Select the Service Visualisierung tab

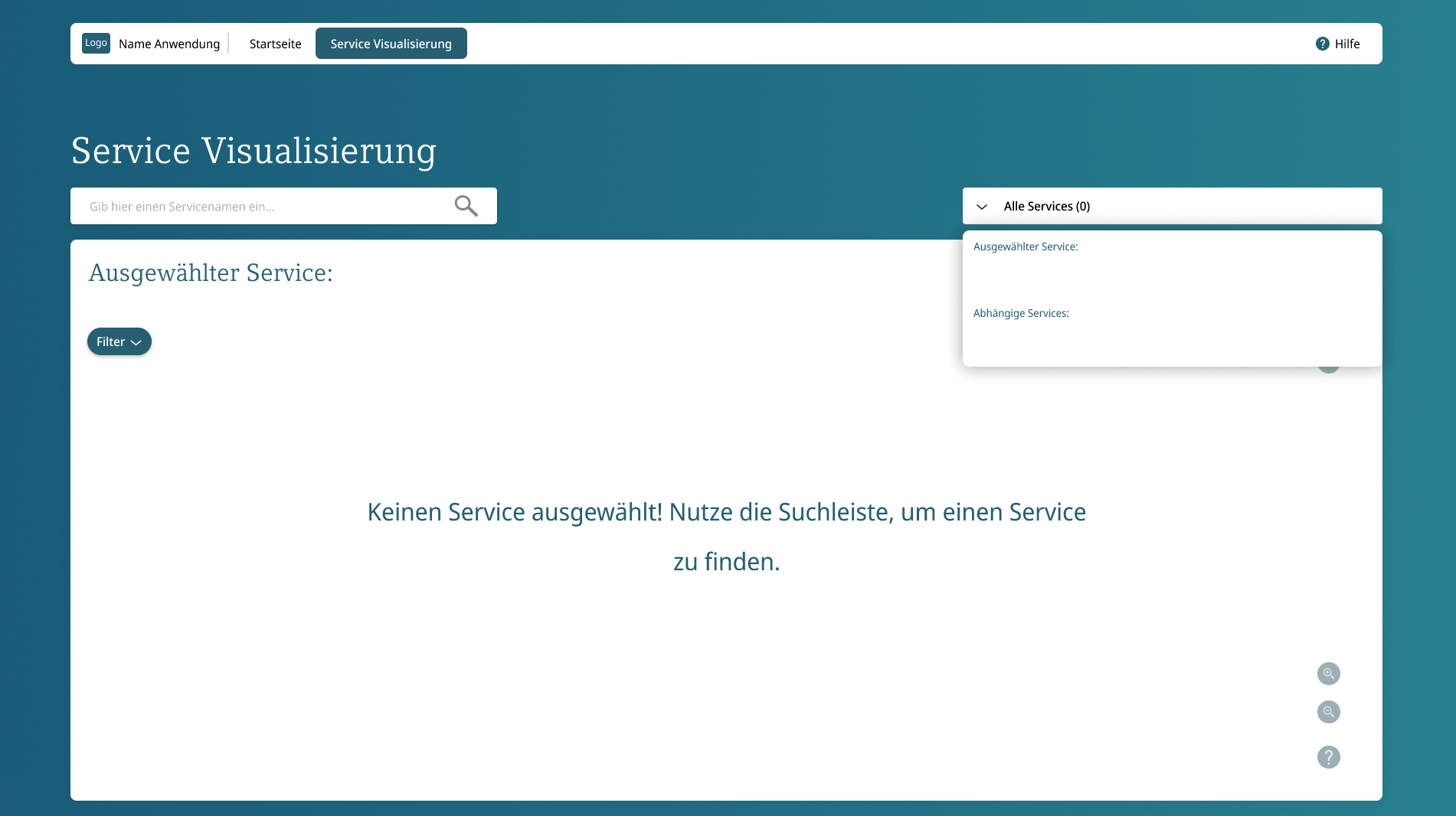click(391, 44)
